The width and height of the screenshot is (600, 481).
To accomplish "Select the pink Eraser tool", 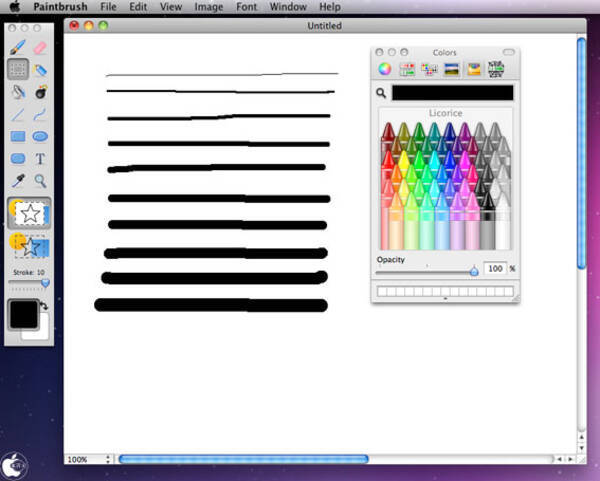I will pyautogui.click(x=41, y=47).
